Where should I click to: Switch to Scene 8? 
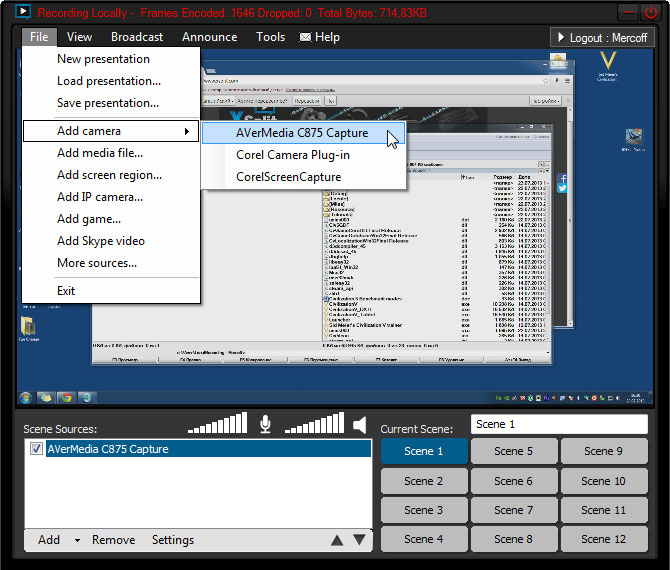point(514,539)
